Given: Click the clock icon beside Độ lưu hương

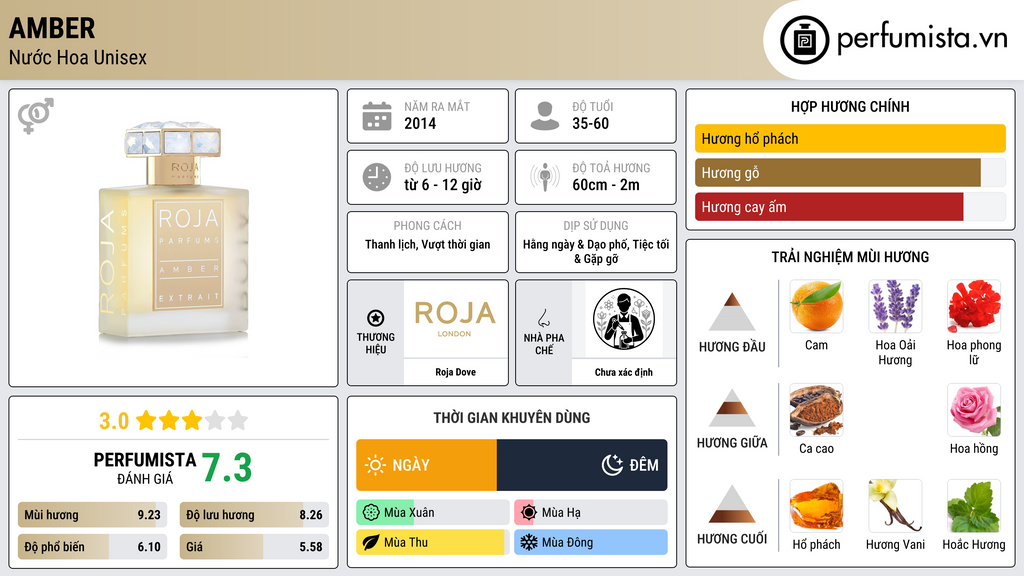Looking at the screenshot, I should point(377,177).
